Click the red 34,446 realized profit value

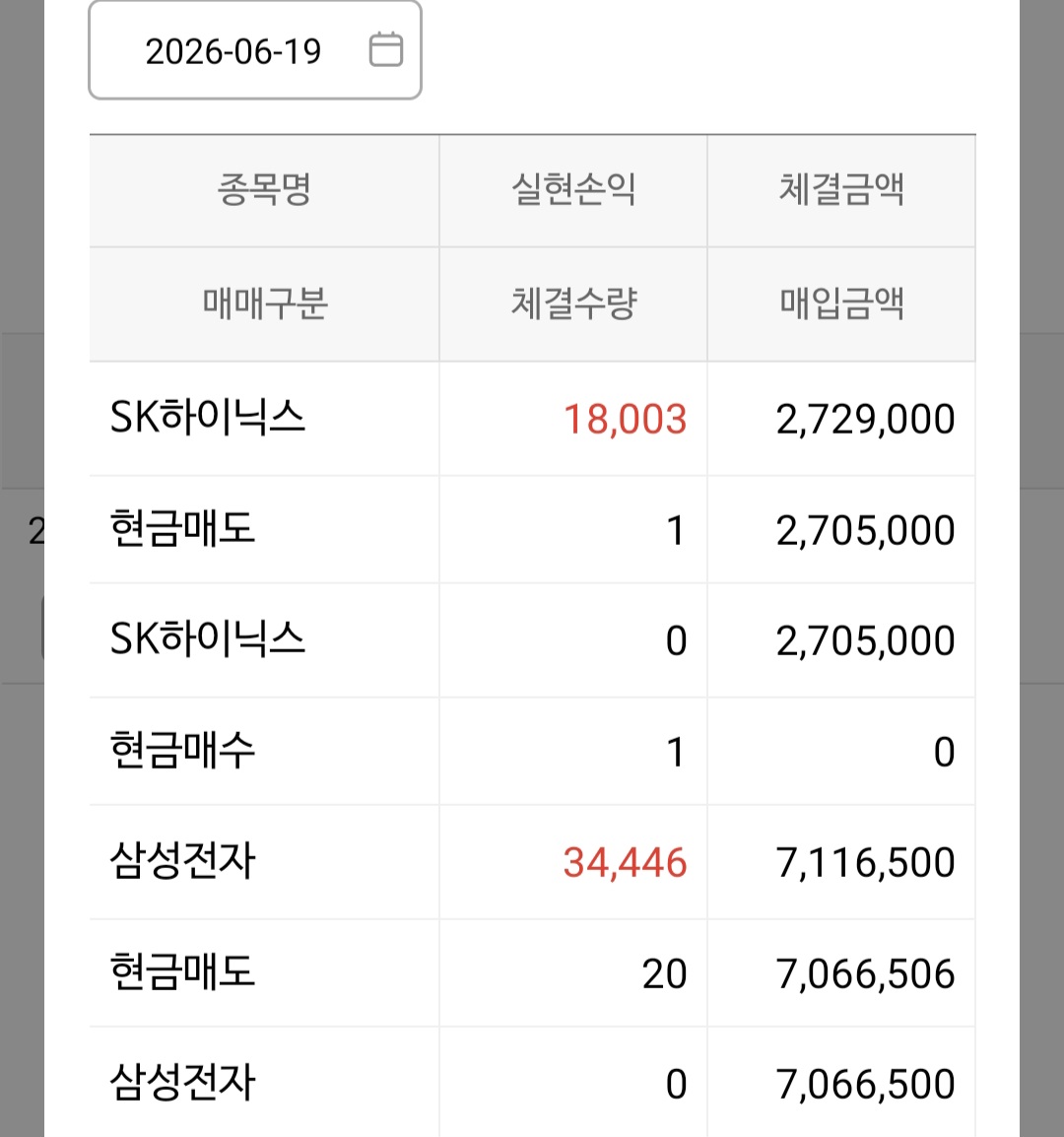625,863
